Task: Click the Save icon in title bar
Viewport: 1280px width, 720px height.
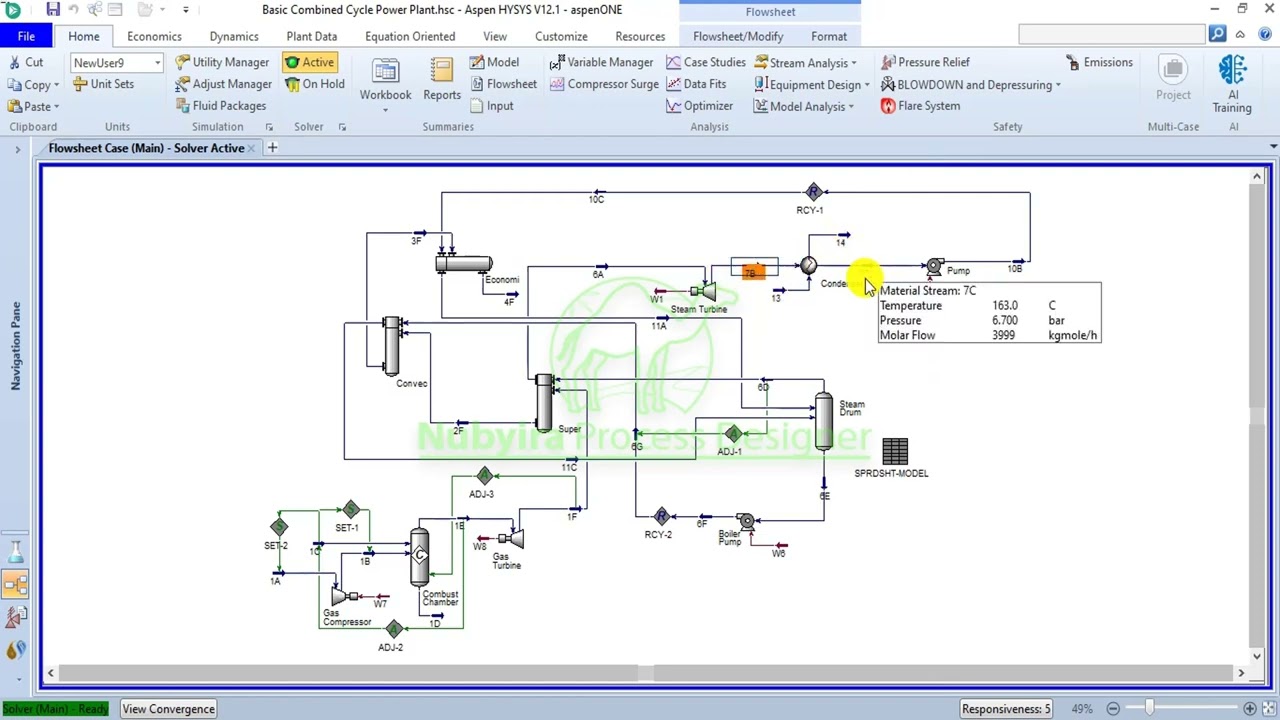Action: tap(53, 10)
